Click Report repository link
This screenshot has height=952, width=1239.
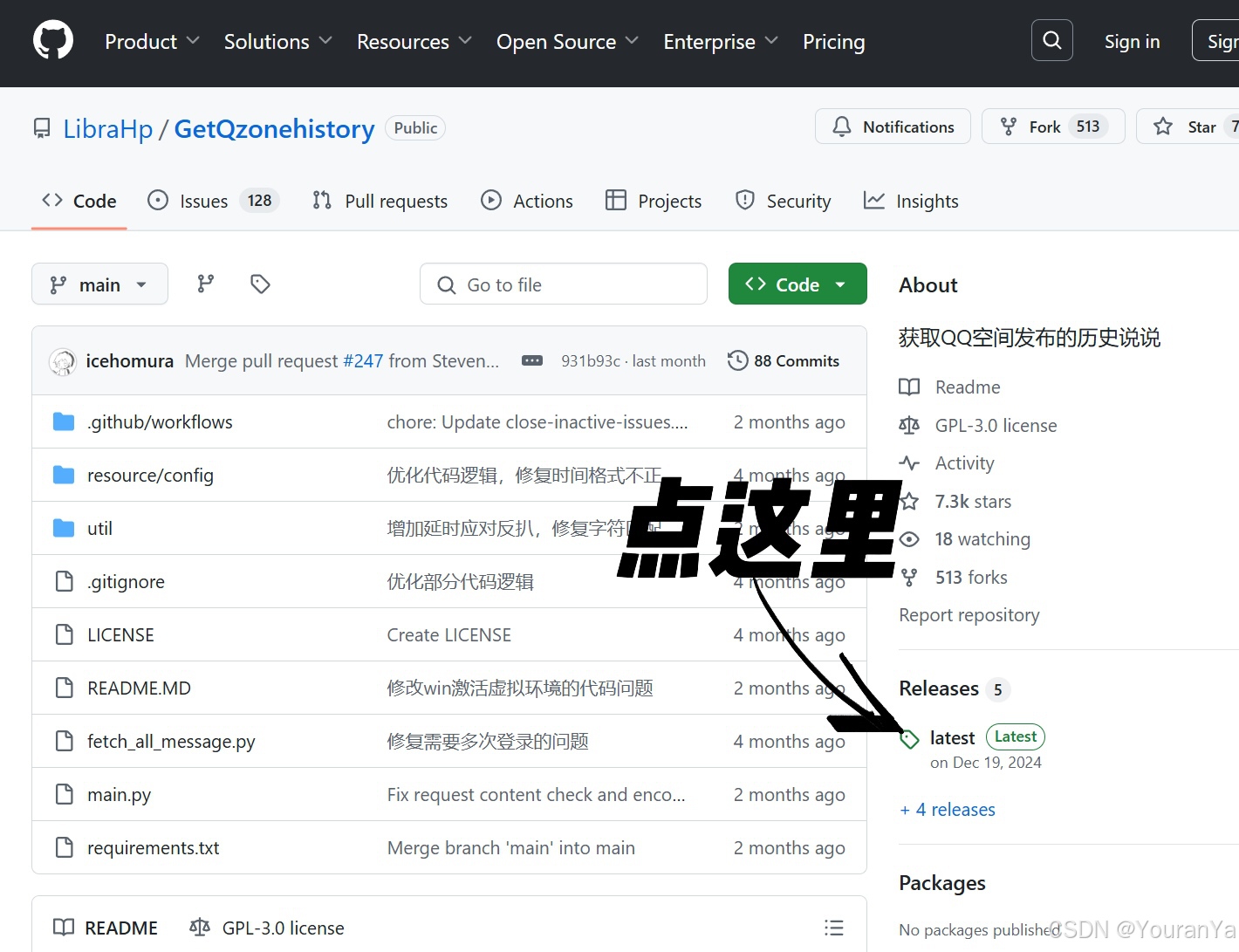tap(969, 614)
